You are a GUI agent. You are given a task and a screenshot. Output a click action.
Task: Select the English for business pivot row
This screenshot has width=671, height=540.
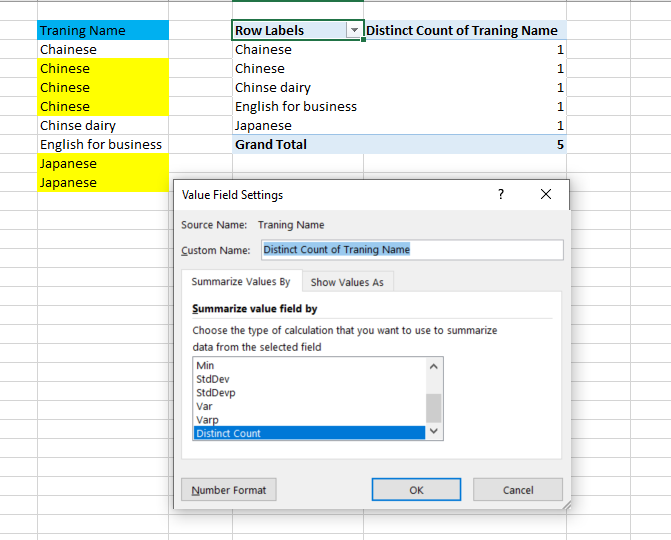tap(296, 107)
